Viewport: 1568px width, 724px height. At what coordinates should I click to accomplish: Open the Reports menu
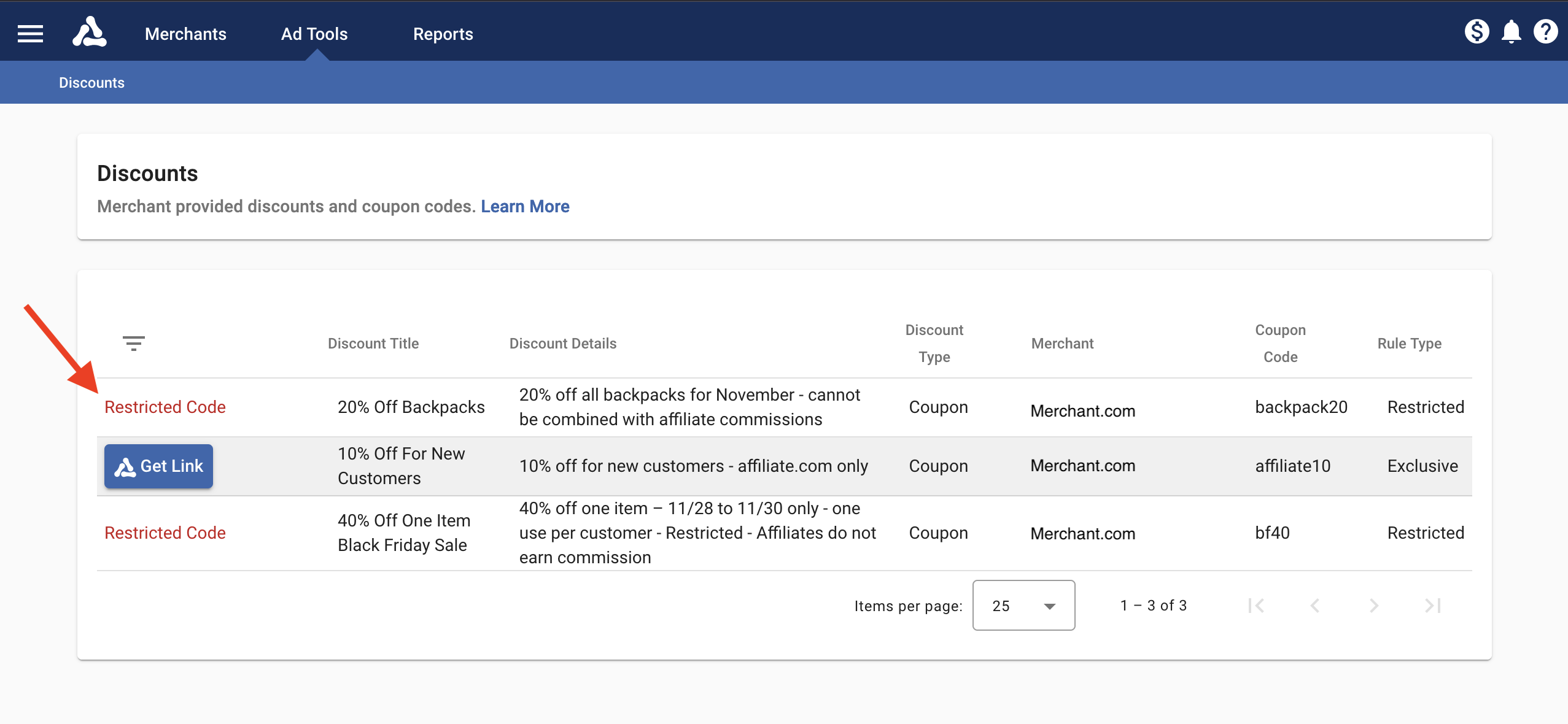click(443, 34)
